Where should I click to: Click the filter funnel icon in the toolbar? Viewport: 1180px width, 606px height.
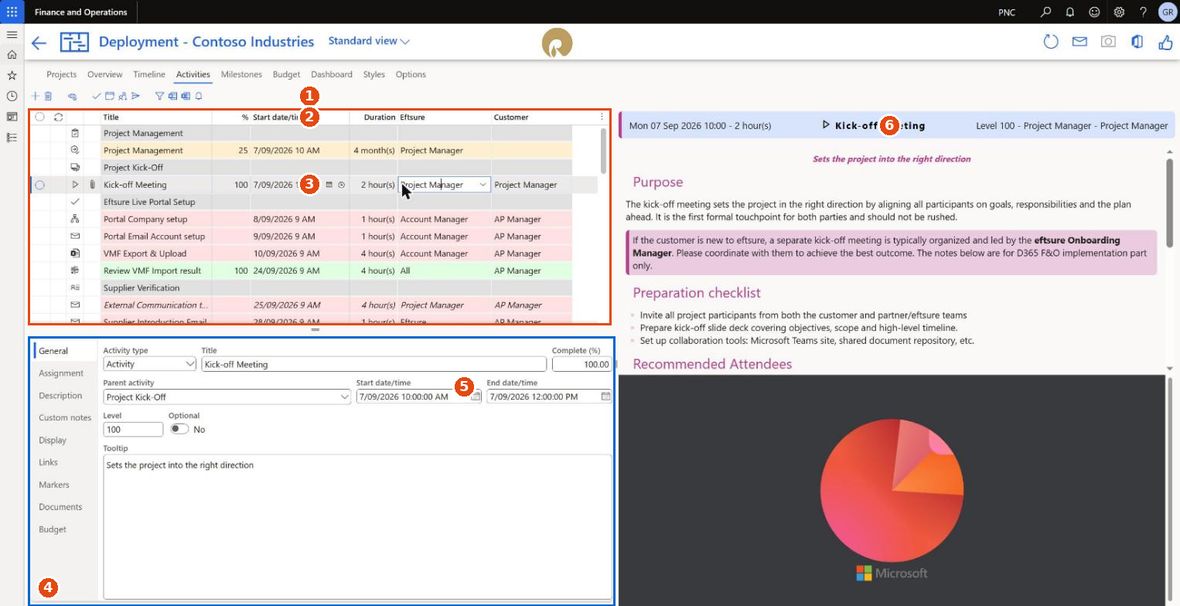pyautogui.click(x=160, y=96)
